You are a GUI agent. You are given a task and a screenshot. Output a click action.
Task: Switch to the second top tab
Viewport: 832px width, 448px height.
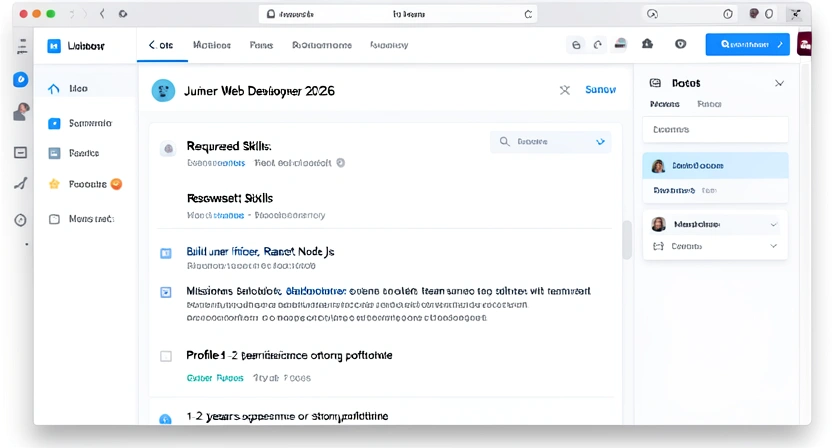[x=212, y=45]
